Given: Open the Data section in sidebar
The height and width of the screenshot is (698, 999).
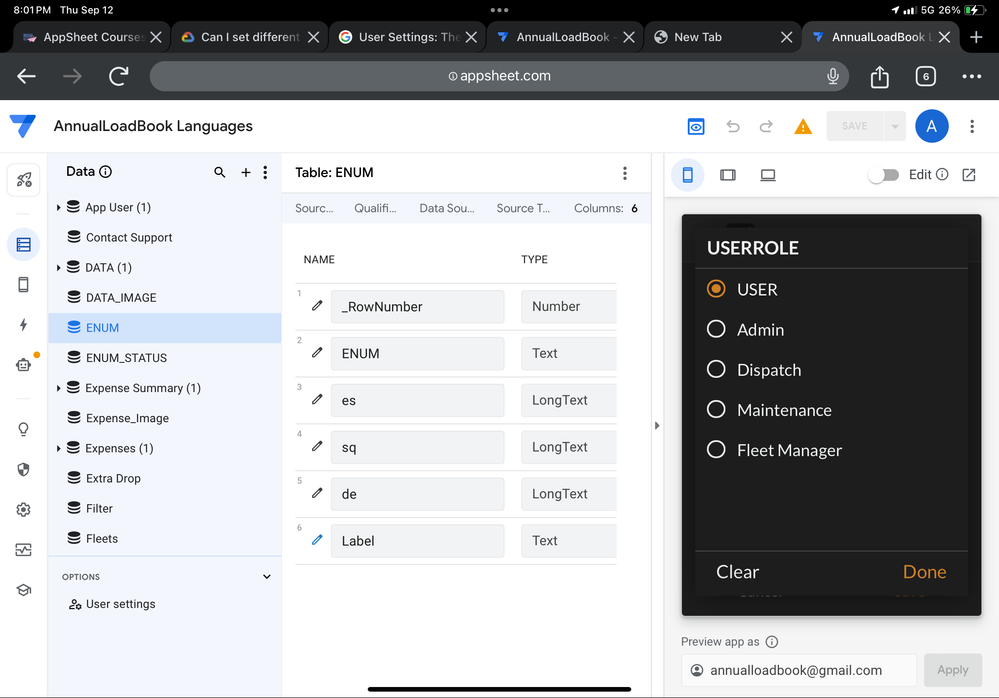Looking at the screenshot, I should (x=24, y=245).
